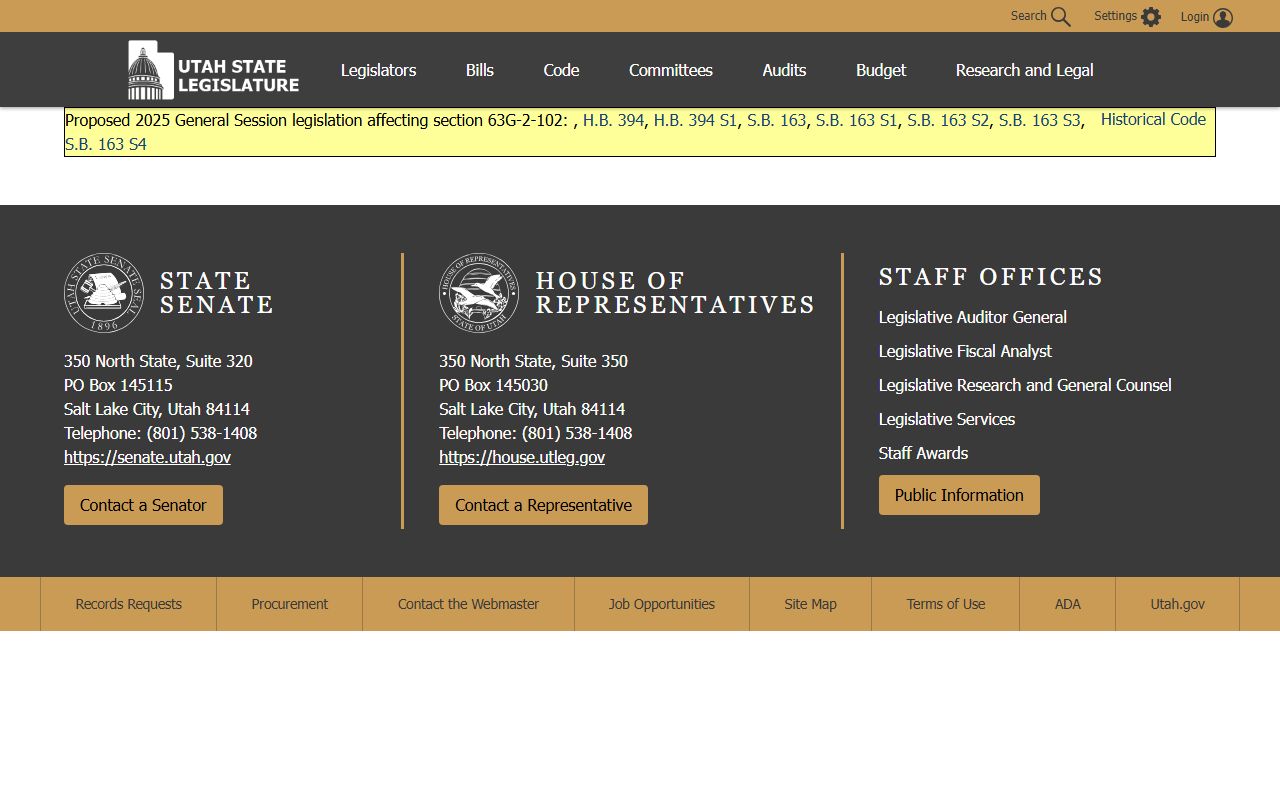Open Terms of Use footer link
The width and height of the screenshot is (1280, 800).
coord(945,604)
